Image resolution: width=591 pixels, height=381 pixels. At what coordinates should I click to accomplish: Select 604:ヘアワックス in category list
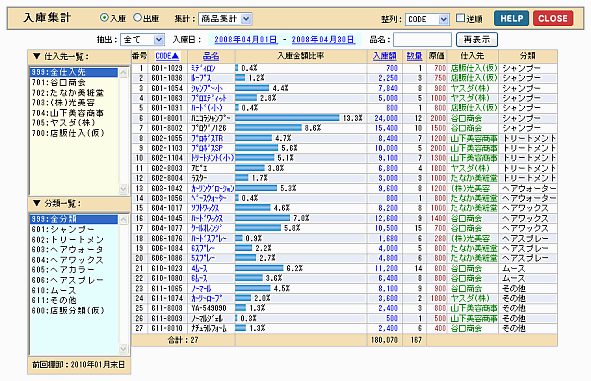pos(74,260)
